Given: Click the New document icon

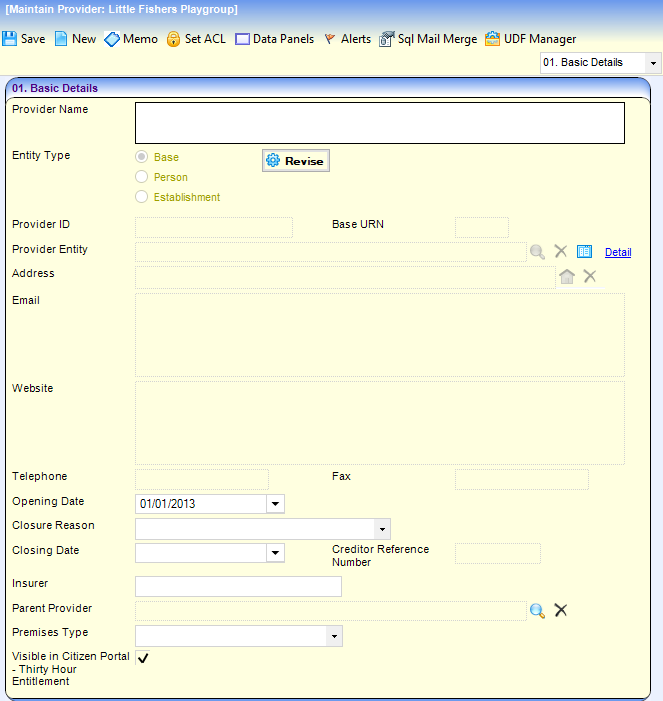Looking at the screenshot, I should [61, 39].
